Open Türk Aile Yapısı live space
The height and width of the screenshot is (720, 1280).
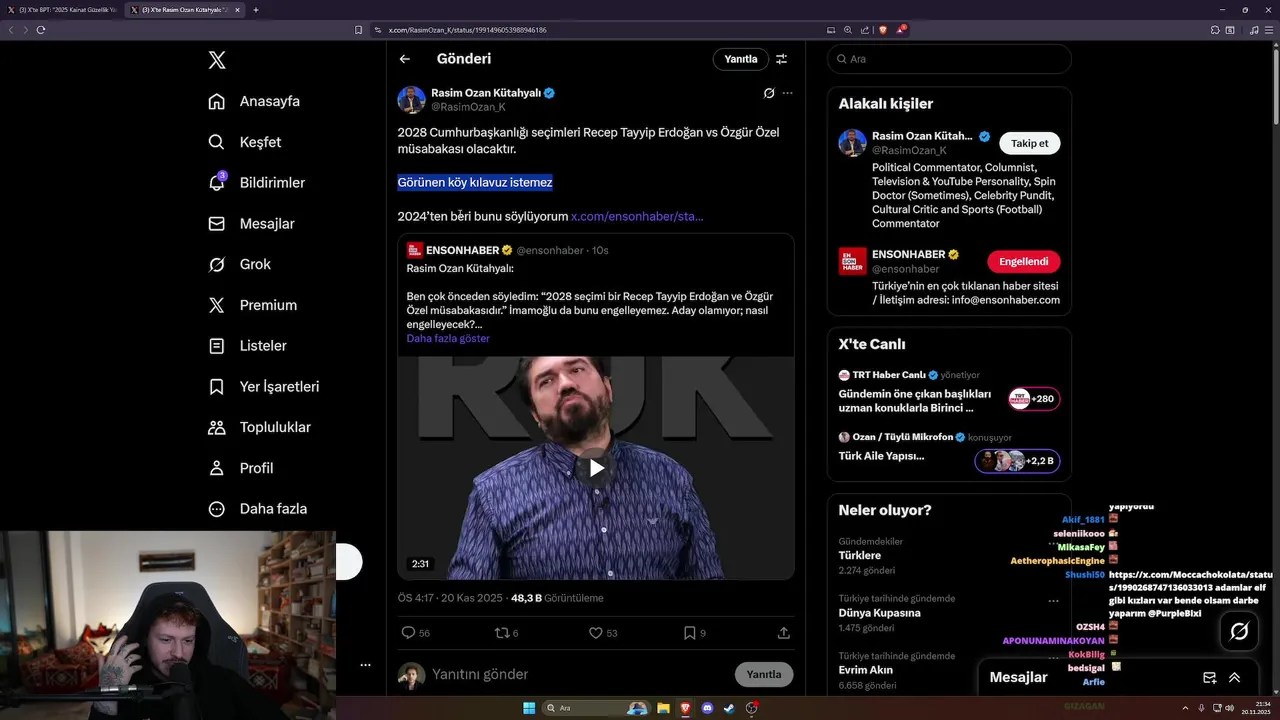tap(949, 453)
